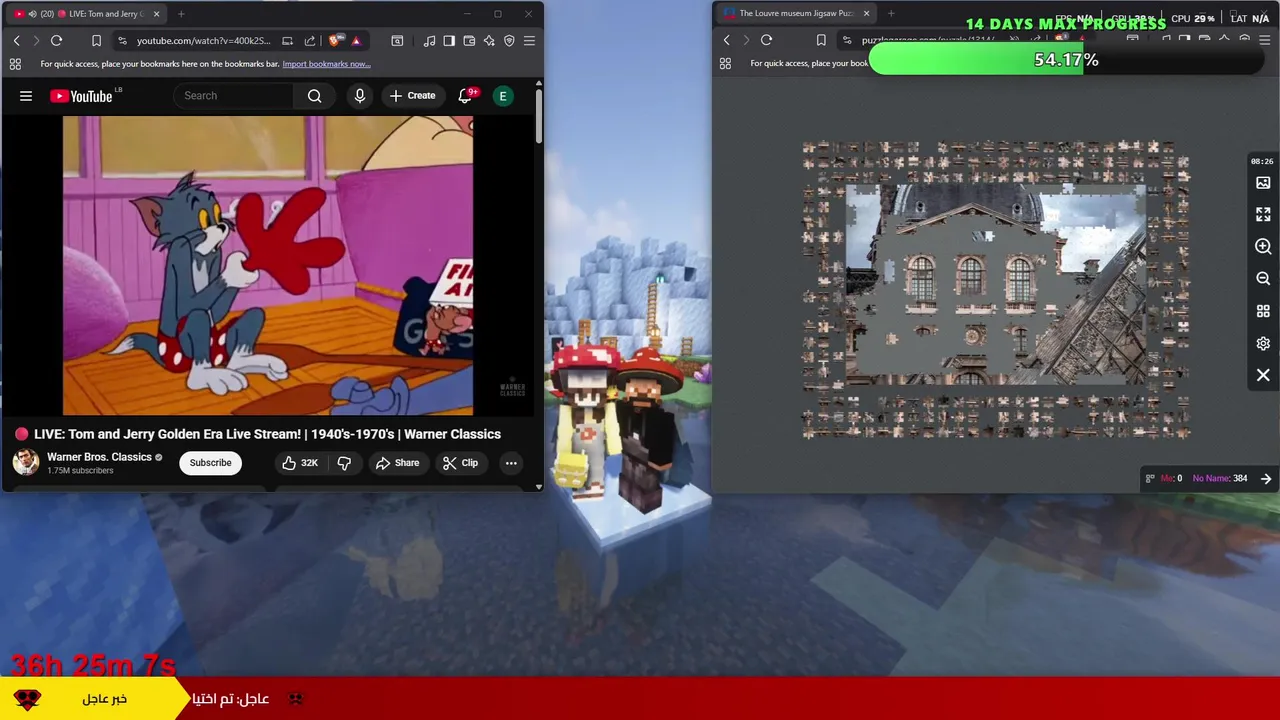Open the Brave Rewards triangle icon

[356, 40]
